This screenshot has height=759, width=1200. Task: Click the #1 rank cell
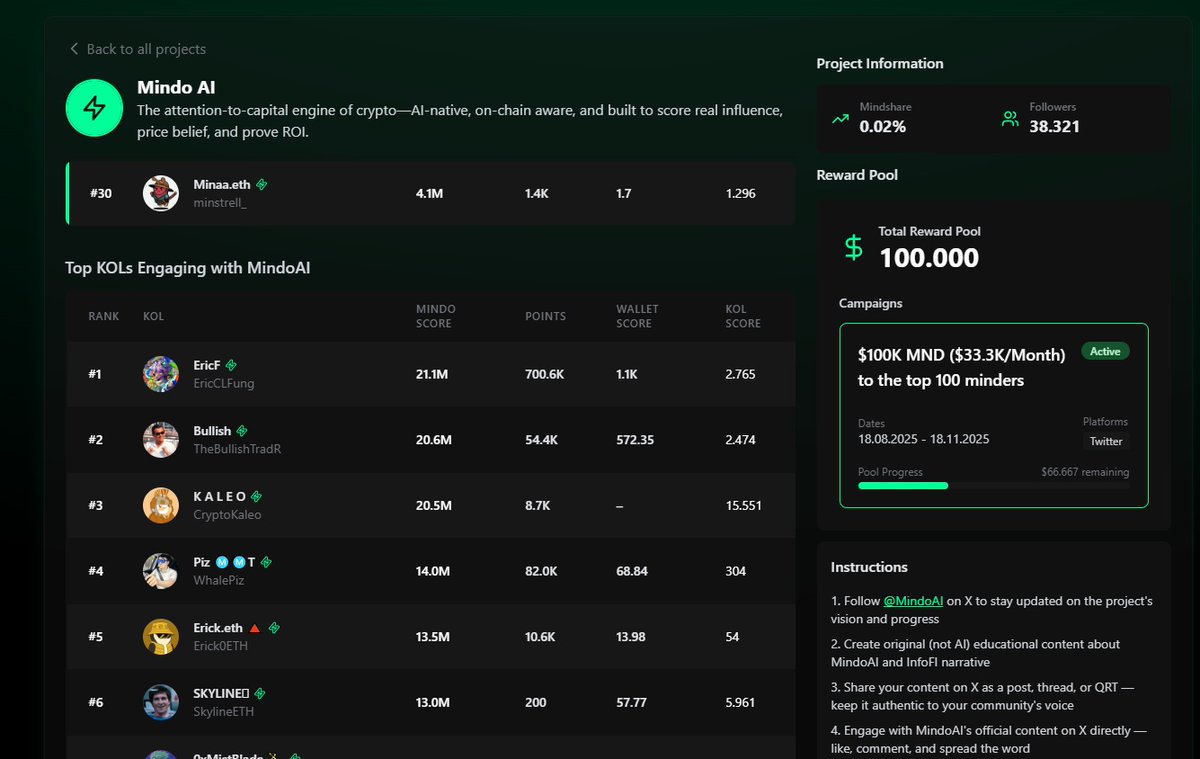click(95, 374)
